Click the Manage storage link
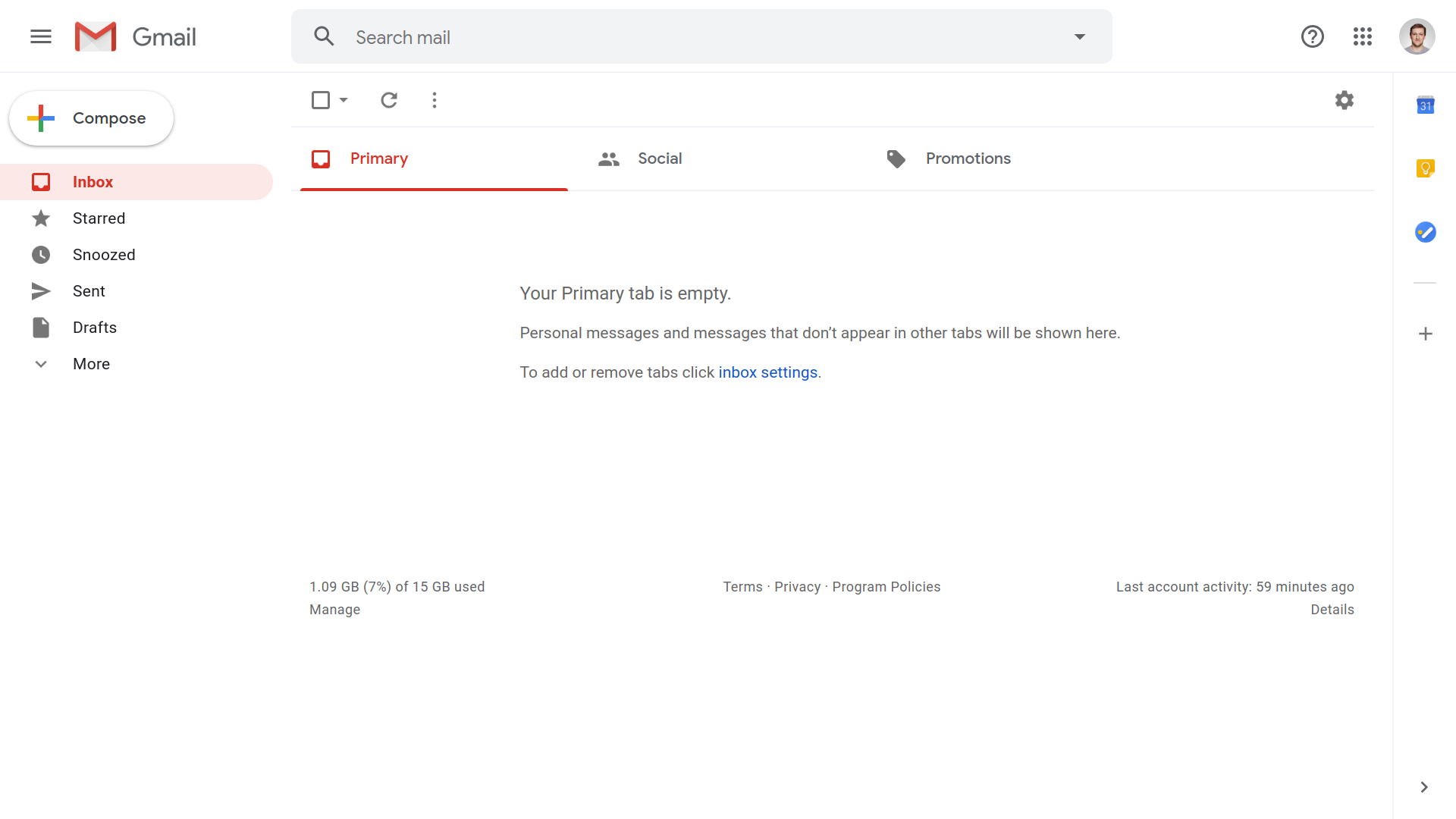Viewport: 1456px width, 819px height. coord(335,609)
